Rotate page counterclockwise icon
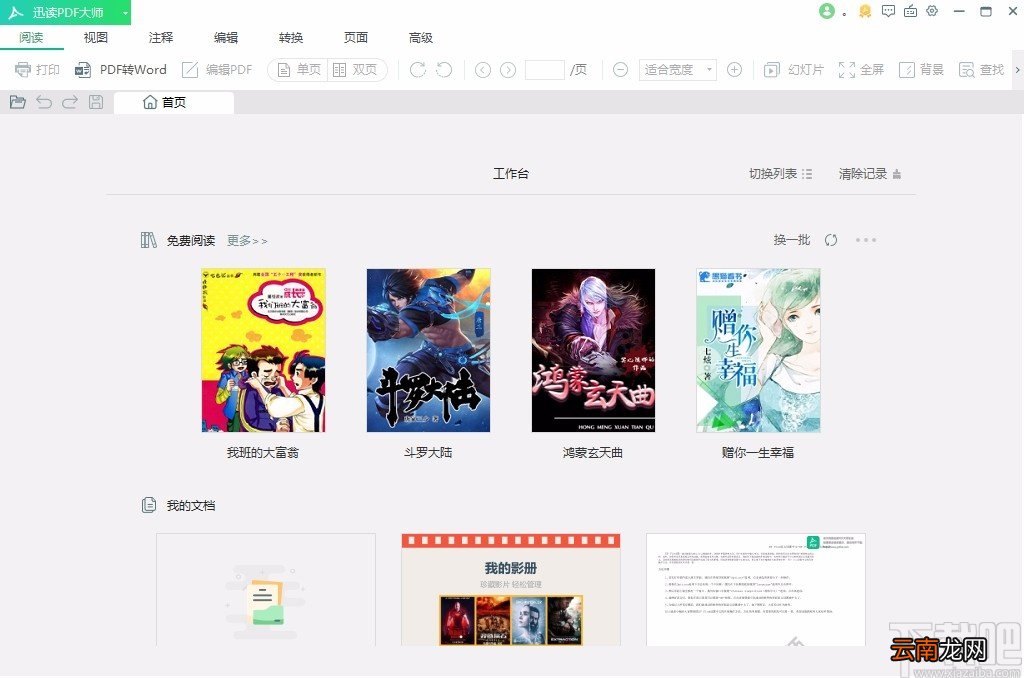The height and width of the screenshot is (678, 1024). 444,69
